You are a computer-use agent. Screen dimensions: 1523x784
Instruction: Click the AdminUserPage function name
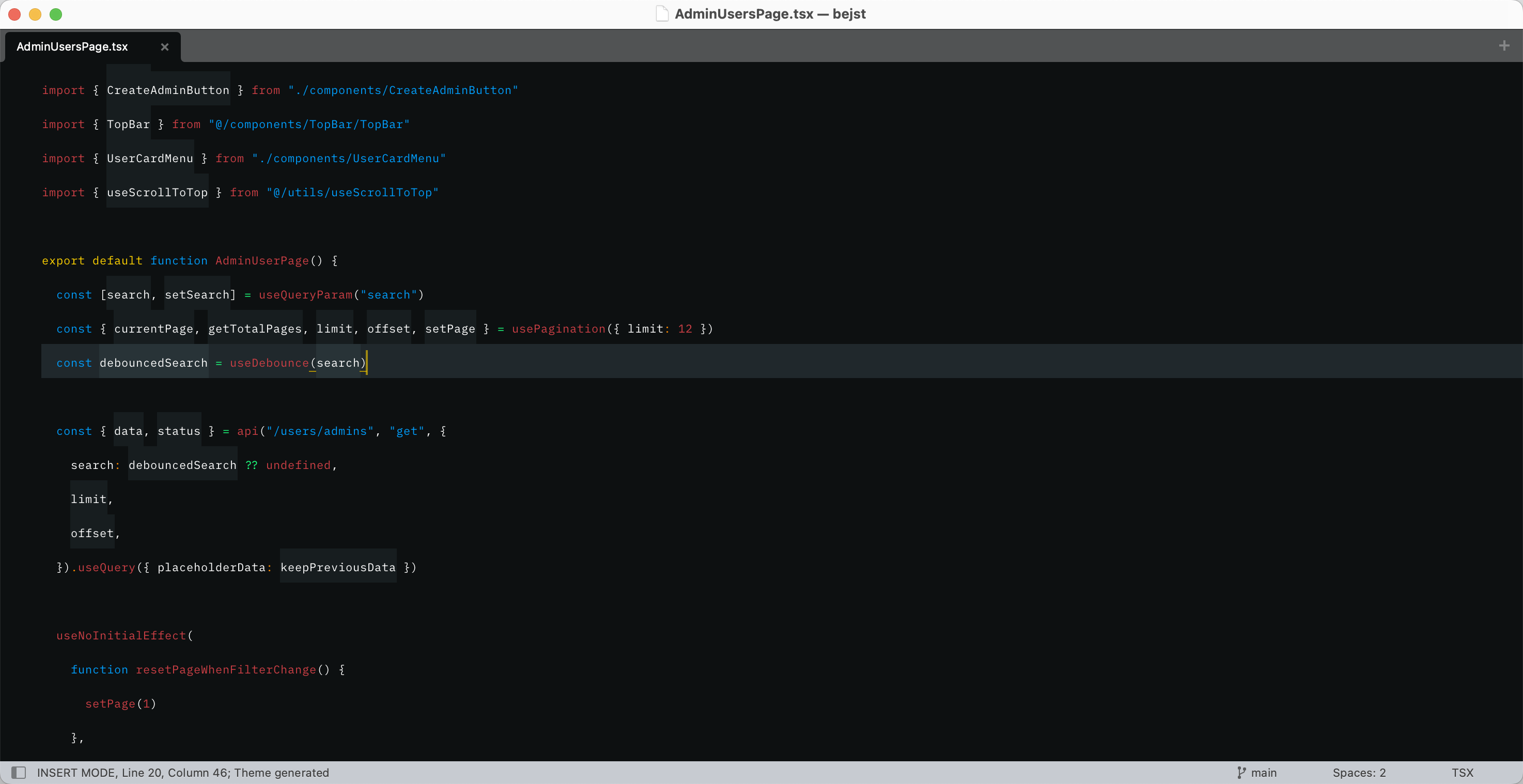pos(262,261)
